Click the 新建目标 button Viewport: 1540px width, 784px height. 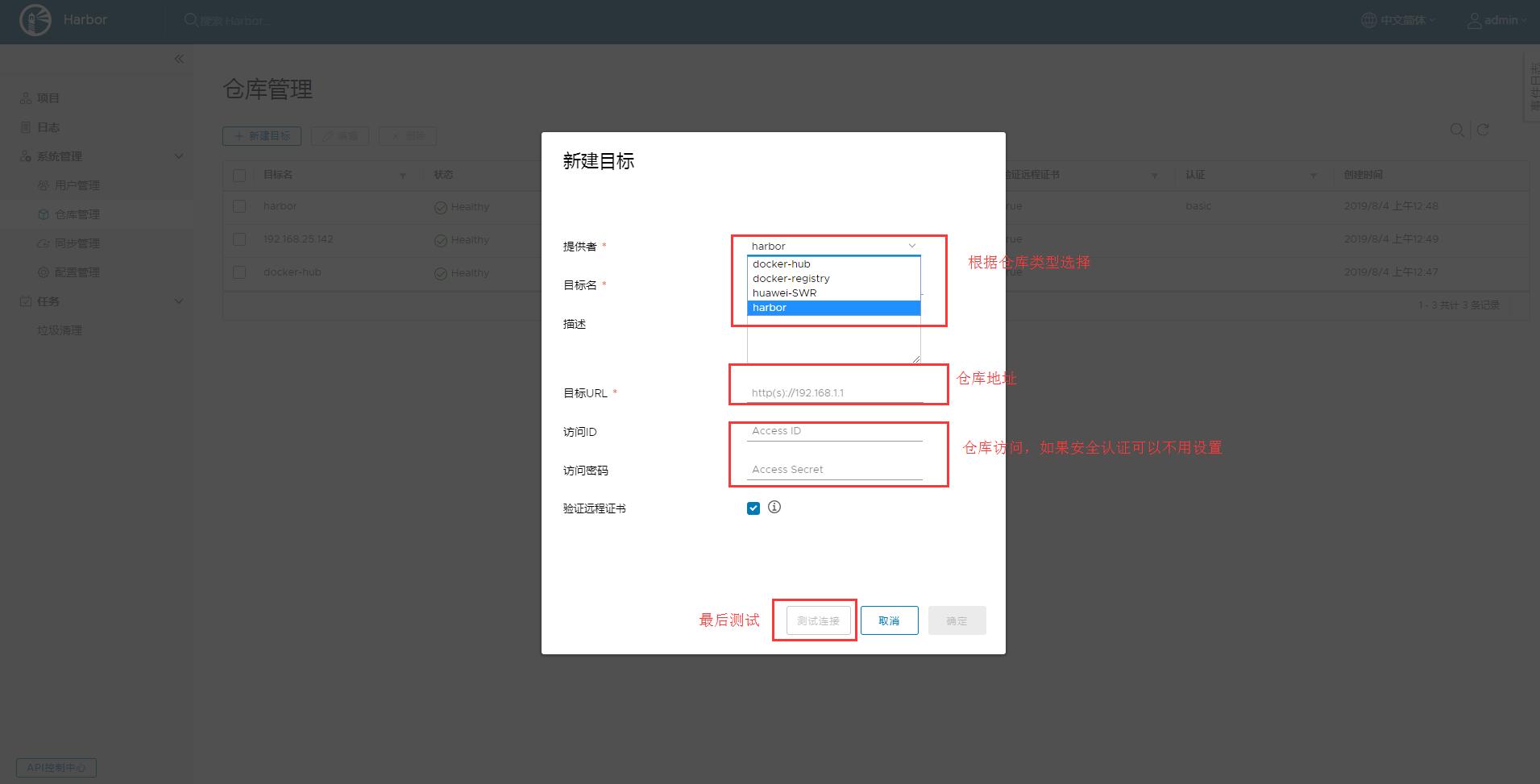click(262, 136)
